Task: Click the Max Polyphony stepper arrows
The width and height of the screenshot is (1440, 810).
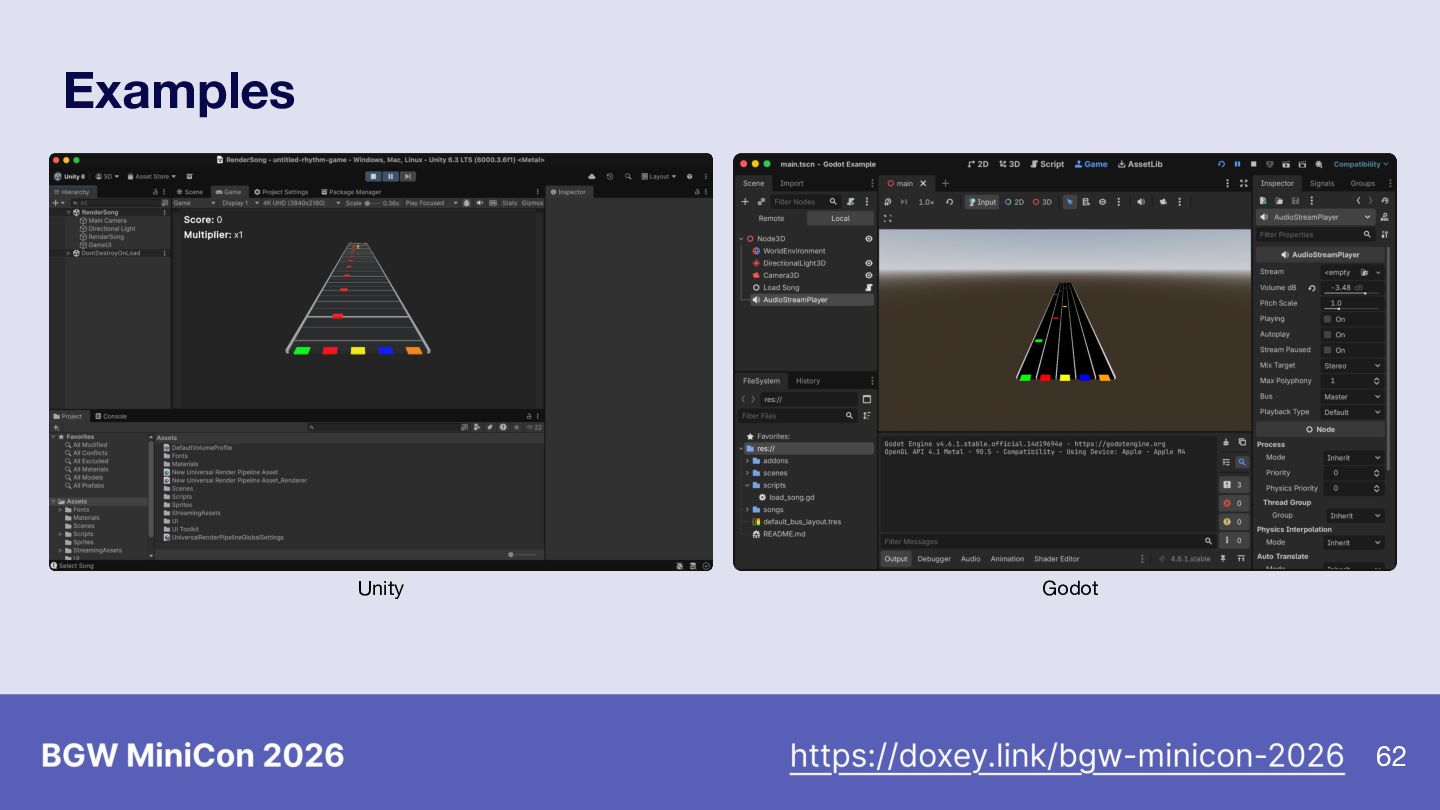Action: [1376, 381]
